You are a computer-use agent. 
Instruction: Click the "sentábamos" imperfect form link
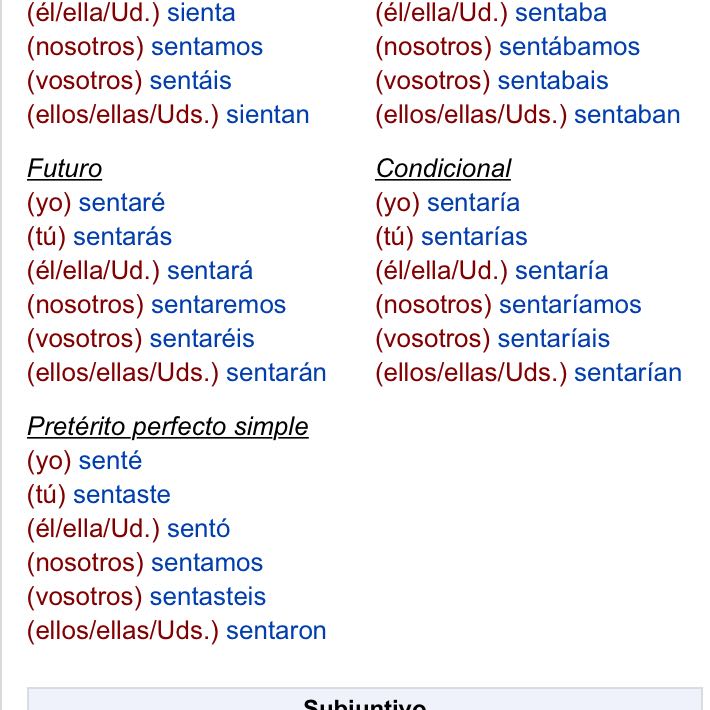[569, 47]
